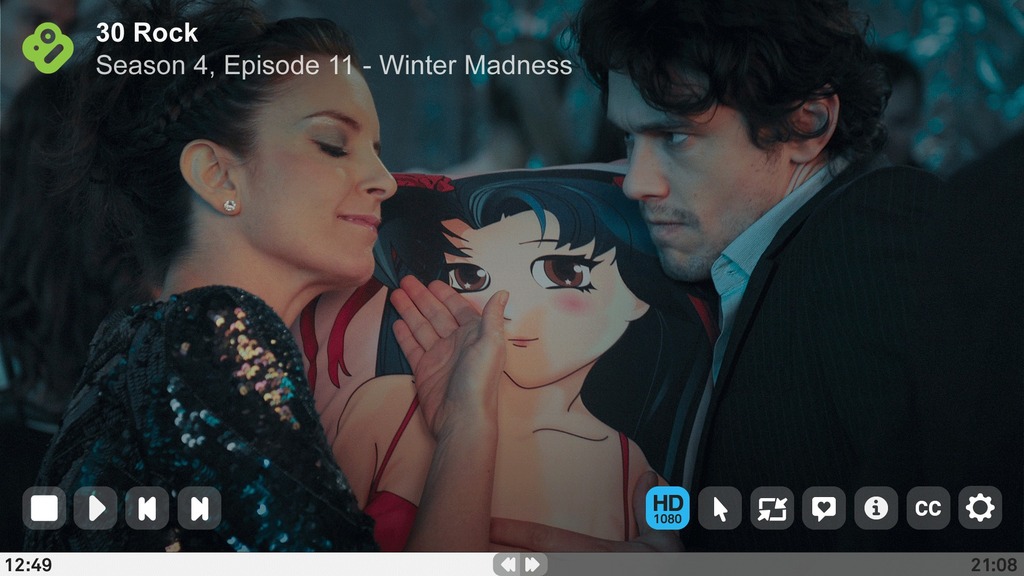Viewport: 1024px width, 576px height.
Task: Skip to the previous episode
Action: 148,508
